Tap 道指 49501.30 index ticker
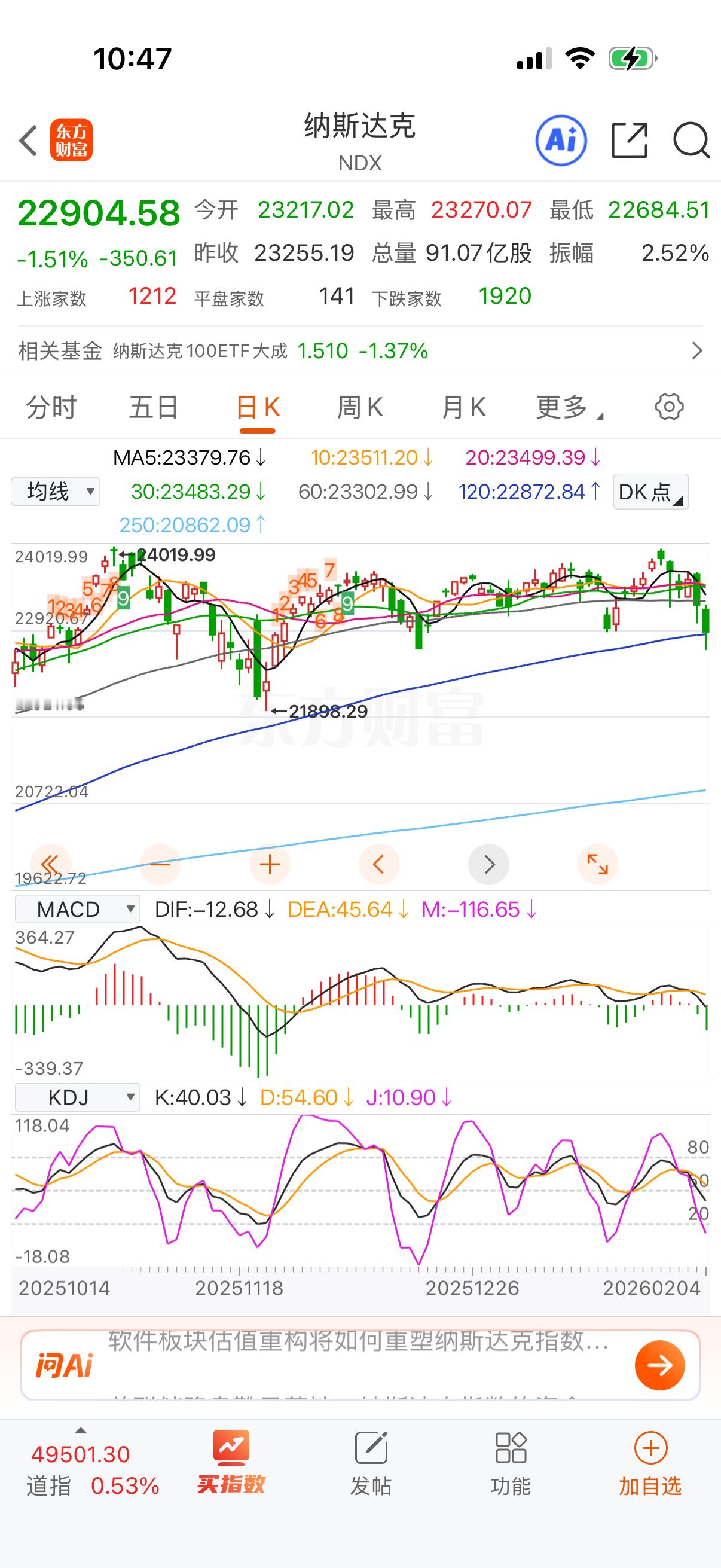The width and height of the screenshot is (721, 1568). (x=93, y=1469)
